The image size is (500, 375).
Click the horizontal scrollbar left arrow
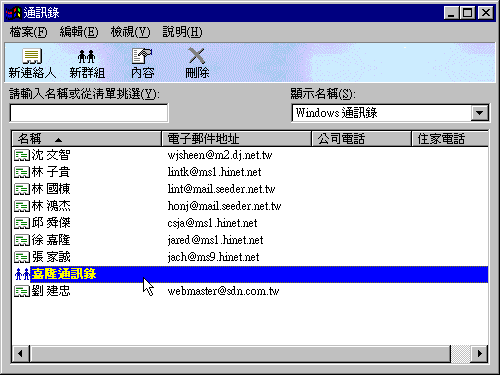coord(21,353)
